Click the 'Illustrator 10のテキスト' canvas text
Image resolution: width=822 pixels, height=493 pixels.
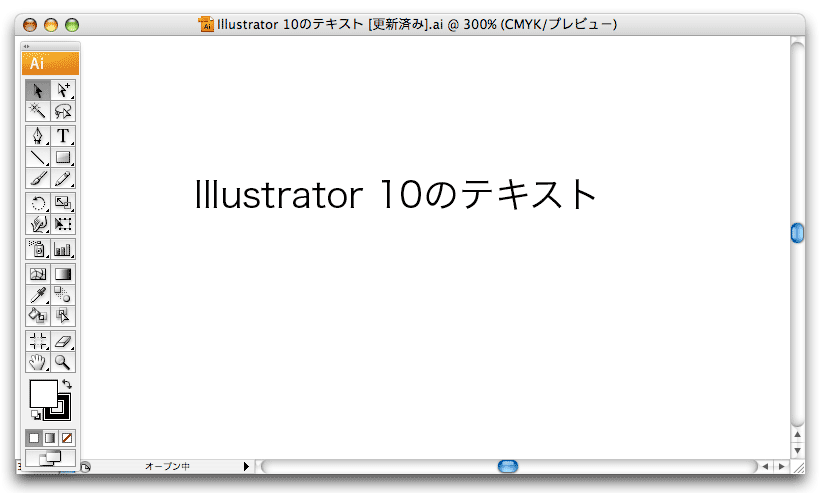[396, 195]
